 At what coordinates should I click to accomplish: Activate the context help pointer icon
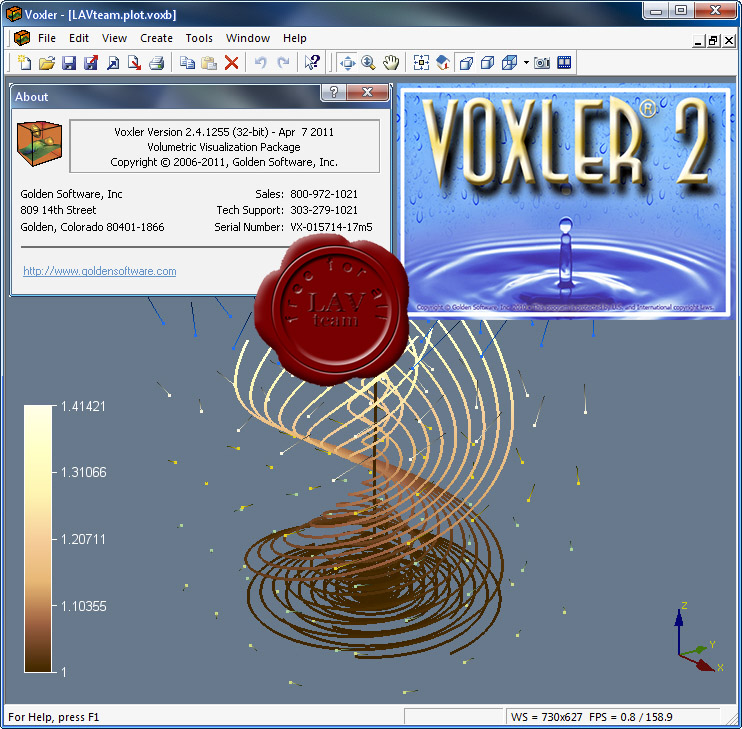coord(312,62)
